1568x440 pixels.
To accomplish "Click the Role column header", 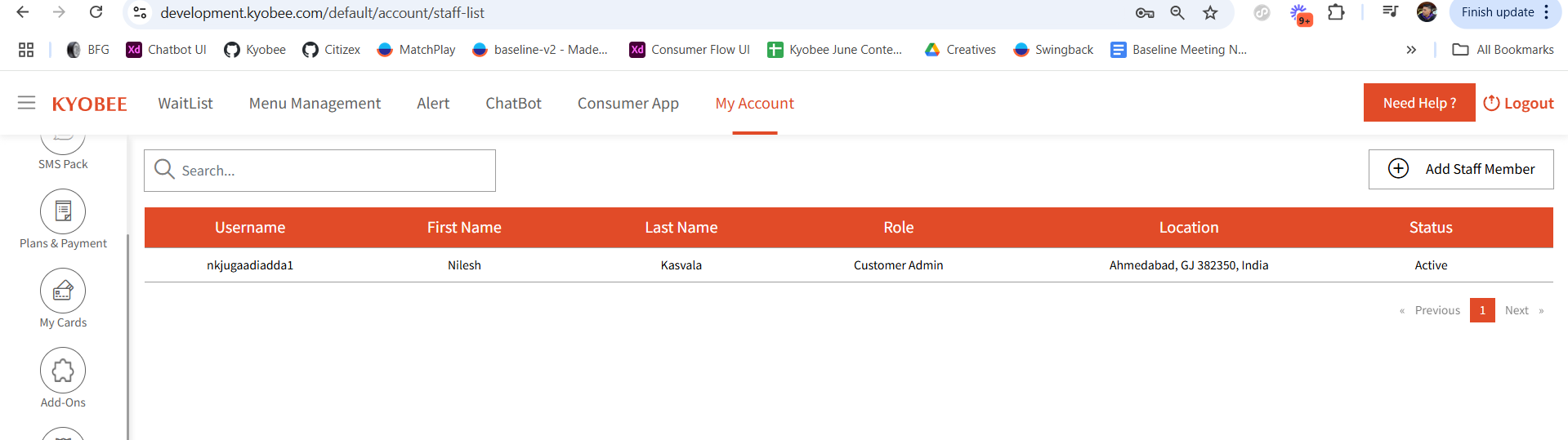I will pos(898,228).
